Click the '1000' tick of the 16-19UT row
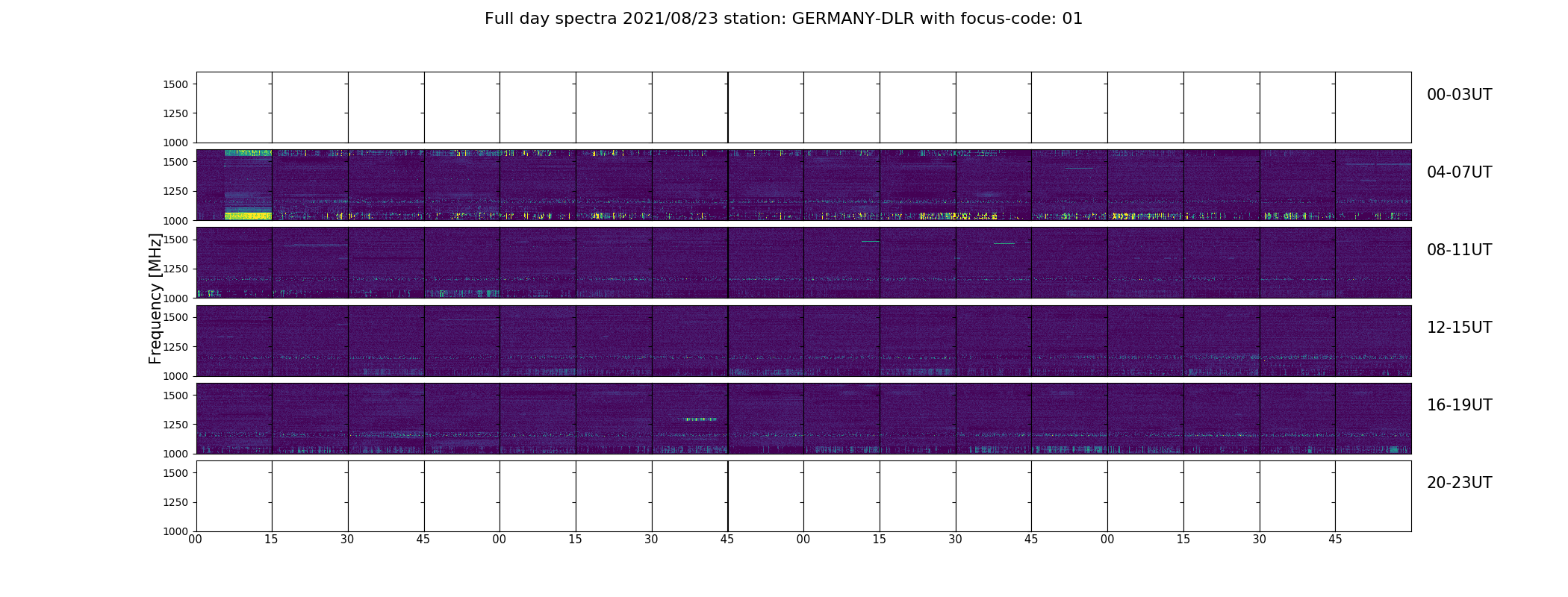 (x=175, y=453)
